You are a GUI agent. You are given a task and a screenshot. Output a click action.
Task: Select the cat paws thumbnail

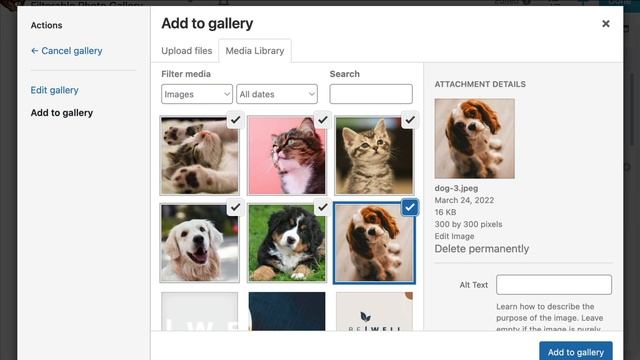200,156
